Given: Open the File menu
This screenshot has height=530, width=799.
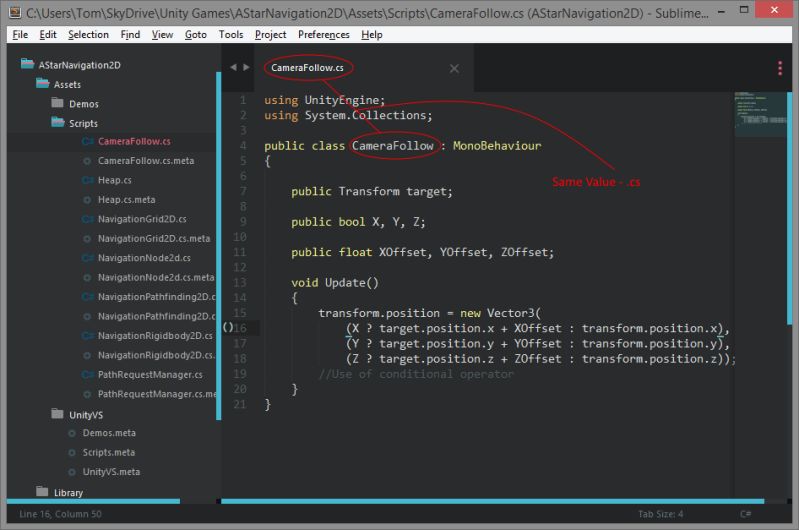Looking at the screenshot, I should pyautogui.click(x=20, y=35).
